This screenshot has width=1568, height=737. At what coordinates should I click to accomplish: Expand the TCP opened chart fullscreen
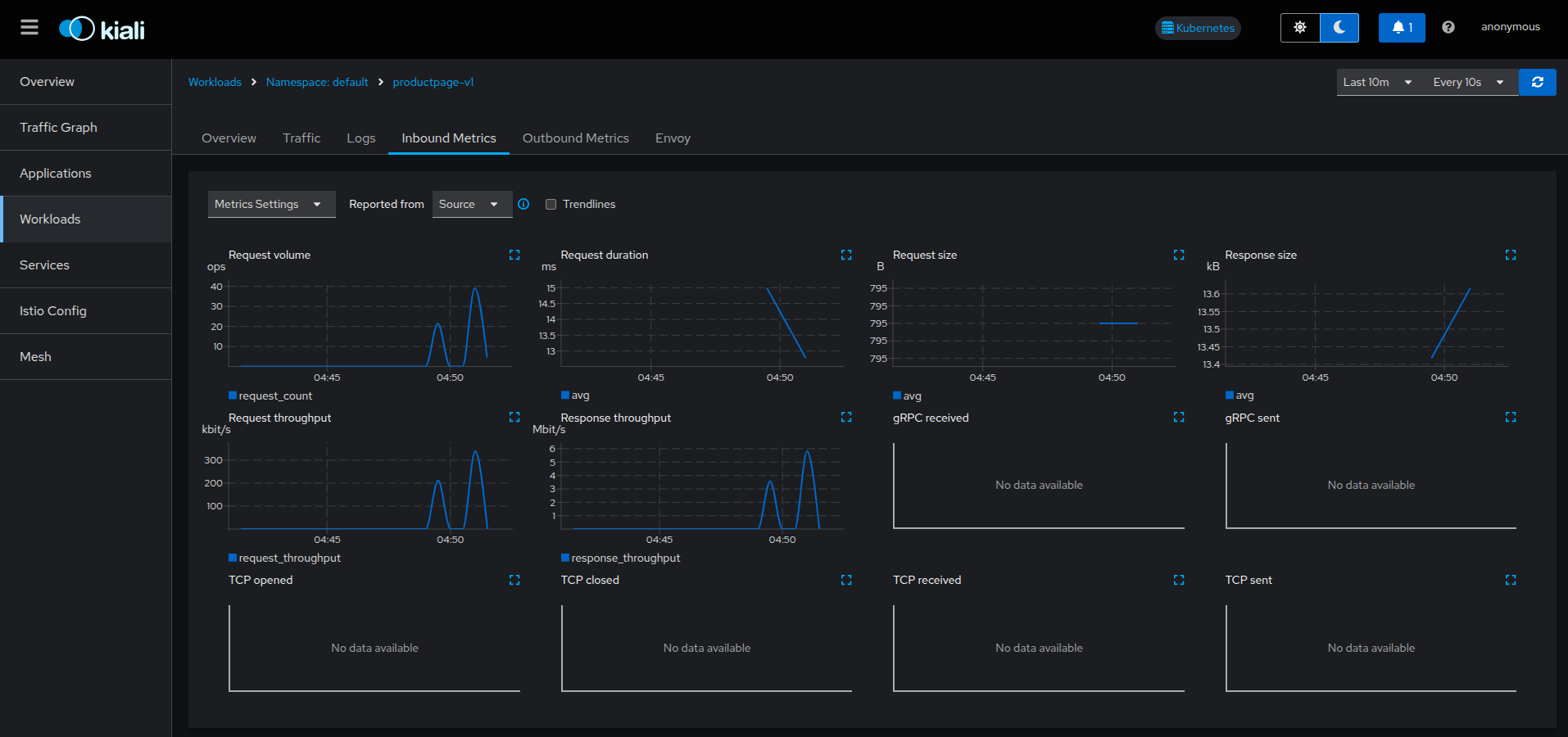tap(514, 580)
